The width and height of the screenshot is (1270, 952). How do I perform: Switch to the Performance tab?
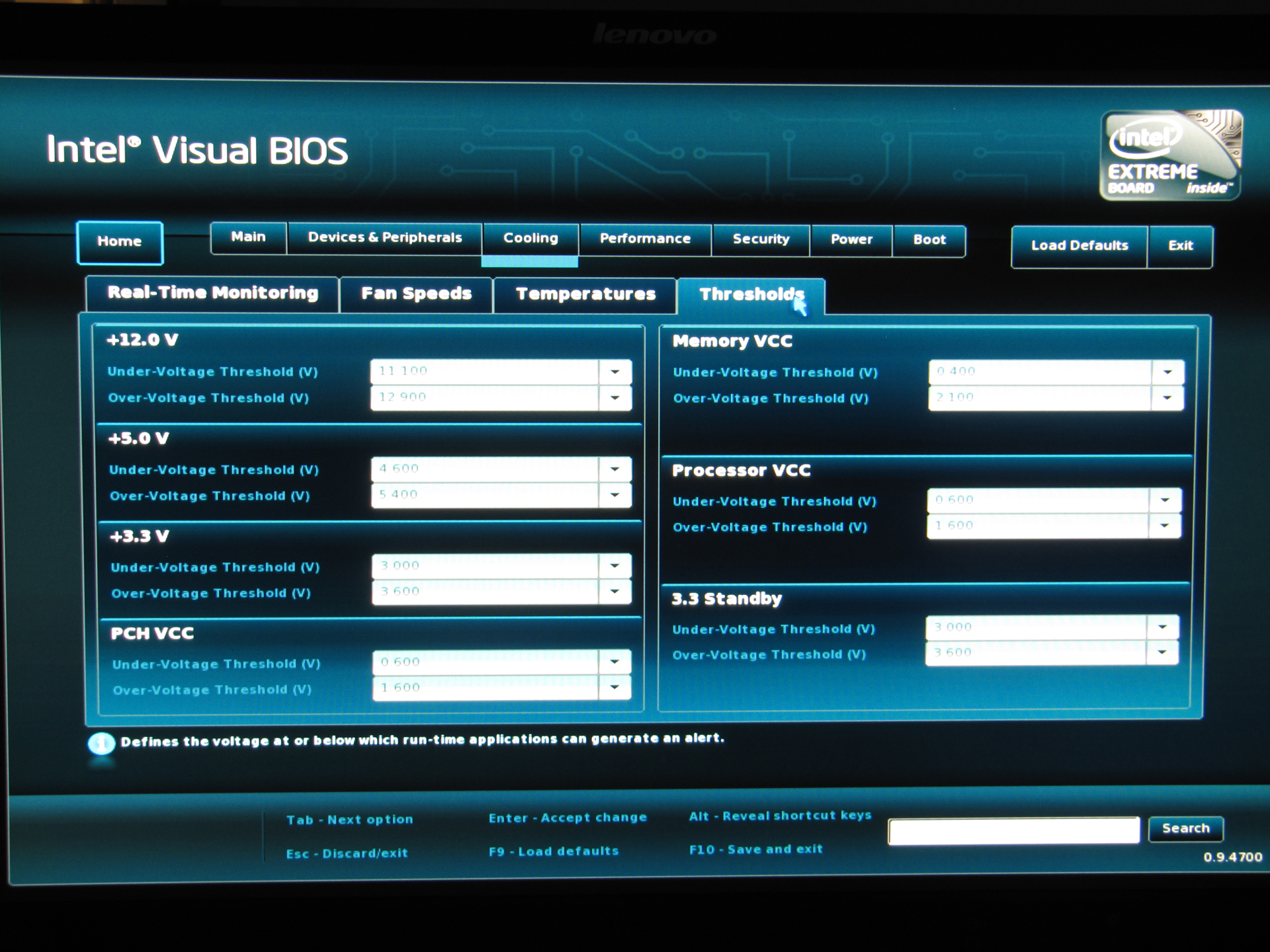click(645, 239)
